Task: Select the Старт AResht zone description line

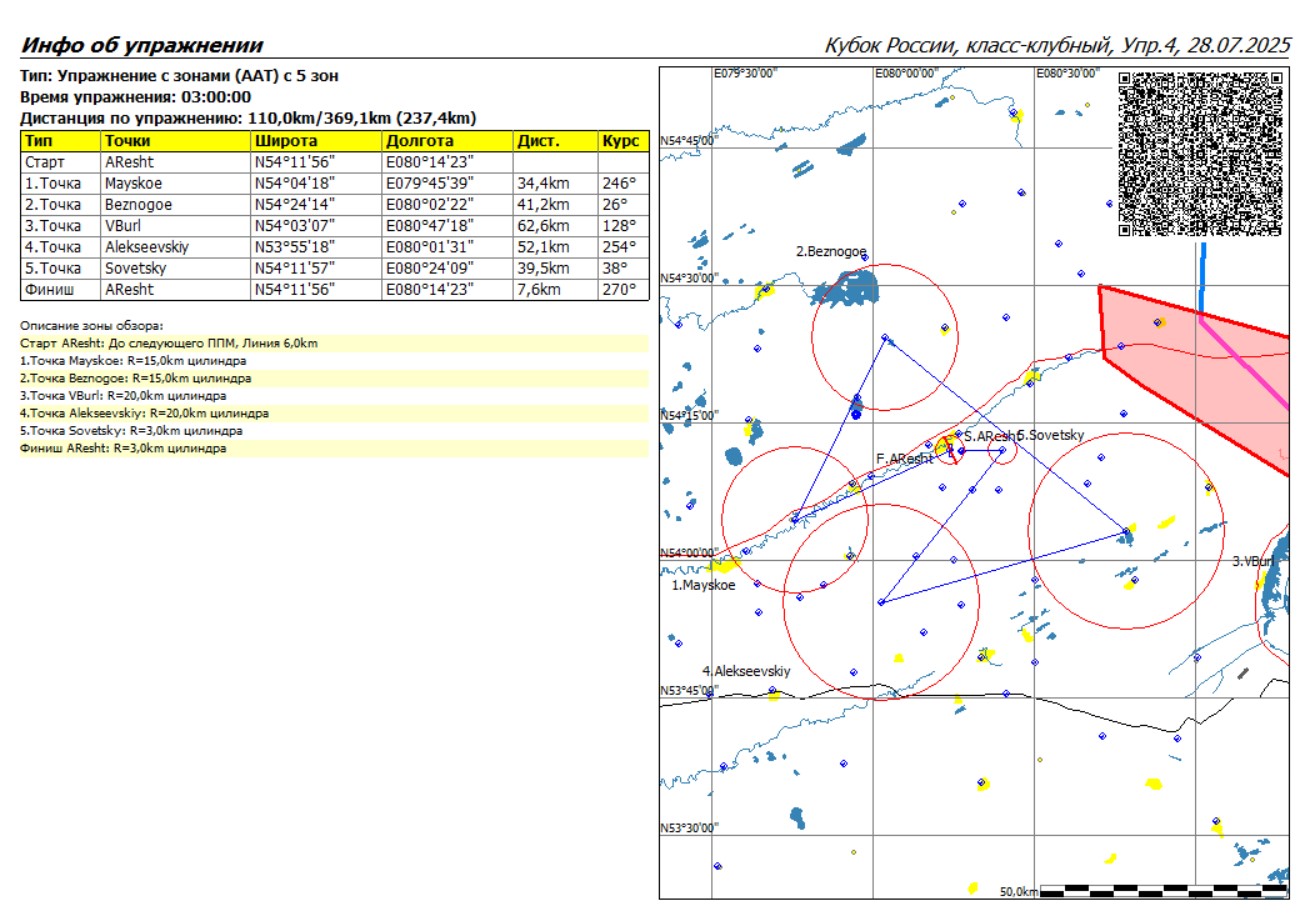Action: click(x=170, y=343)
